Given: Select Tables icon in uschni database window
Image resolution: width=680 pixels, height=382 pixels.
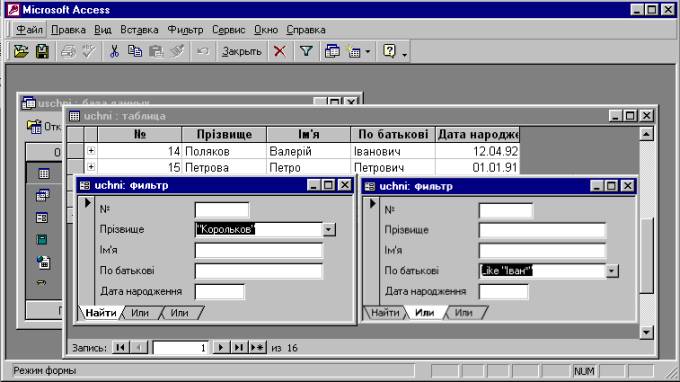Looking at the screenshot, I should [x=44, y=174].
